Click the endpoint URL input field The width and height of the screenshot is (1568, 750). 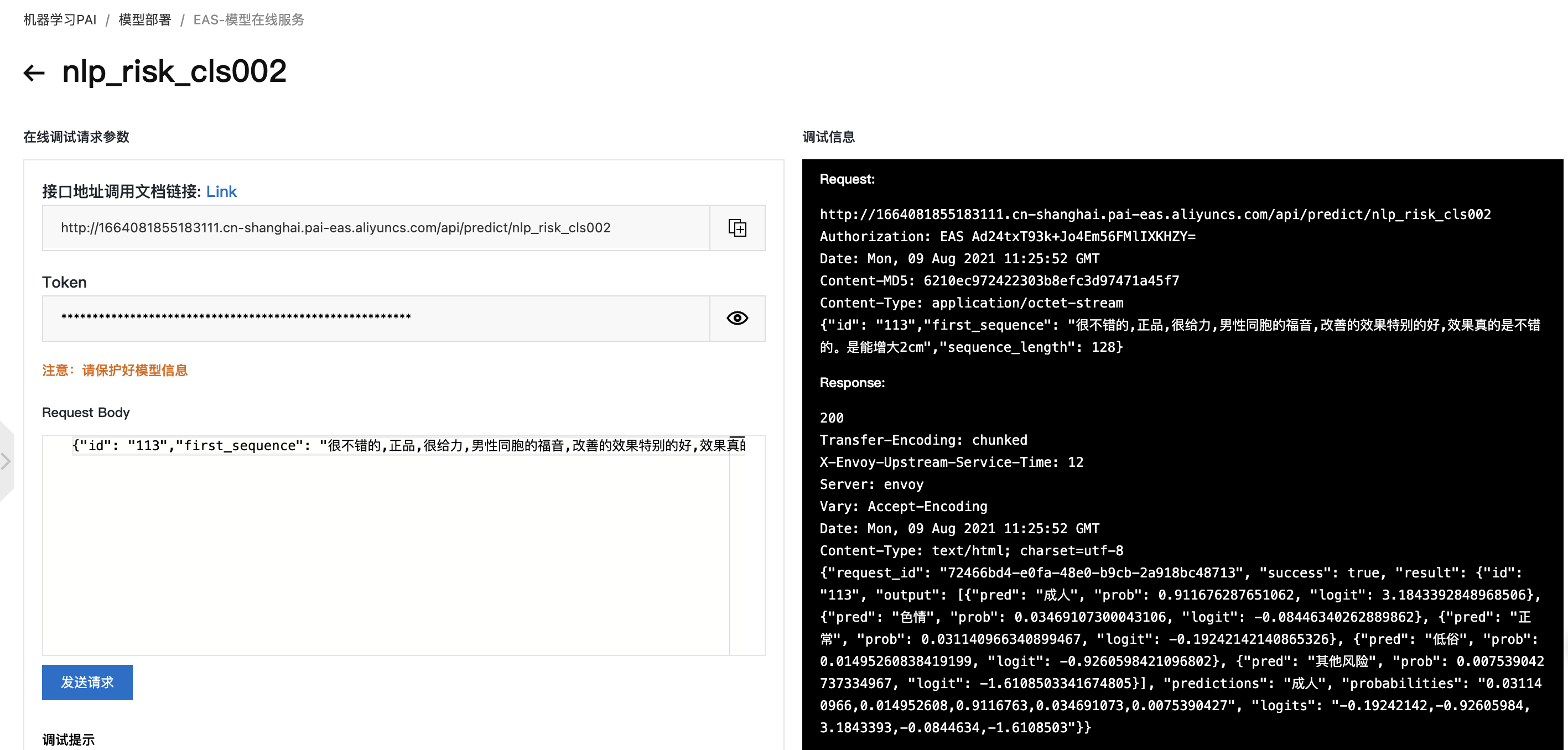(x=376, y=228)
